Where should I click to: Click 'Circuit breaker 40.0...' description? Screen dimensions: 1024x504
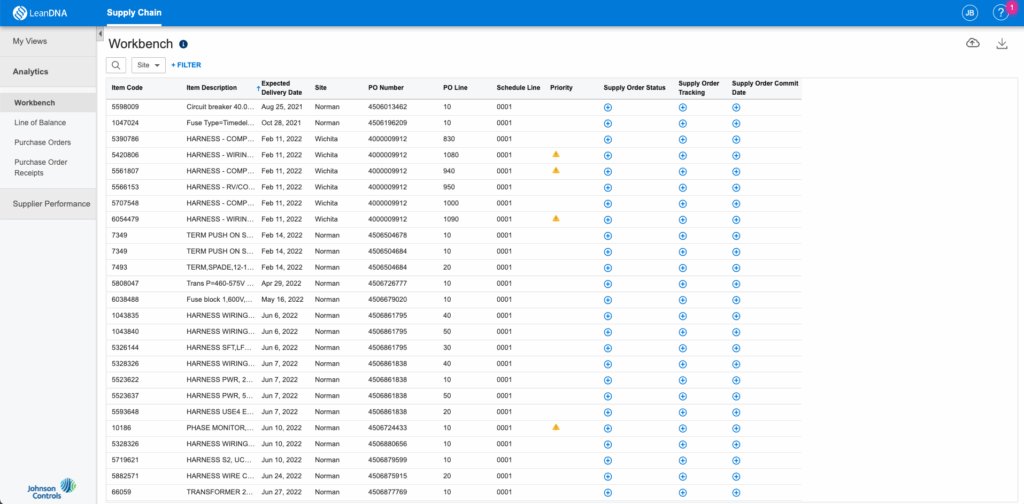pyautogui.click(x=220, y=106)
